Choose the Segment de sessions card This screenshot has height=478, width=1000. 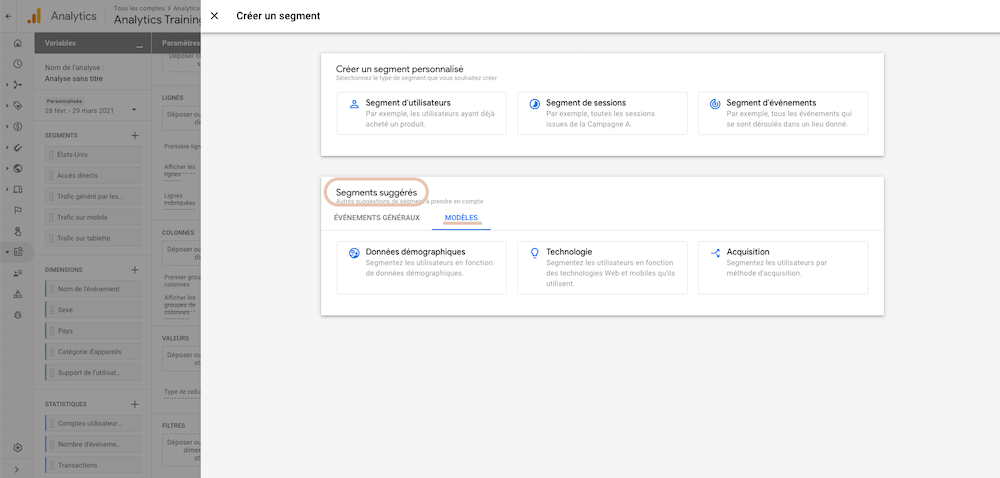coord(602,113)
